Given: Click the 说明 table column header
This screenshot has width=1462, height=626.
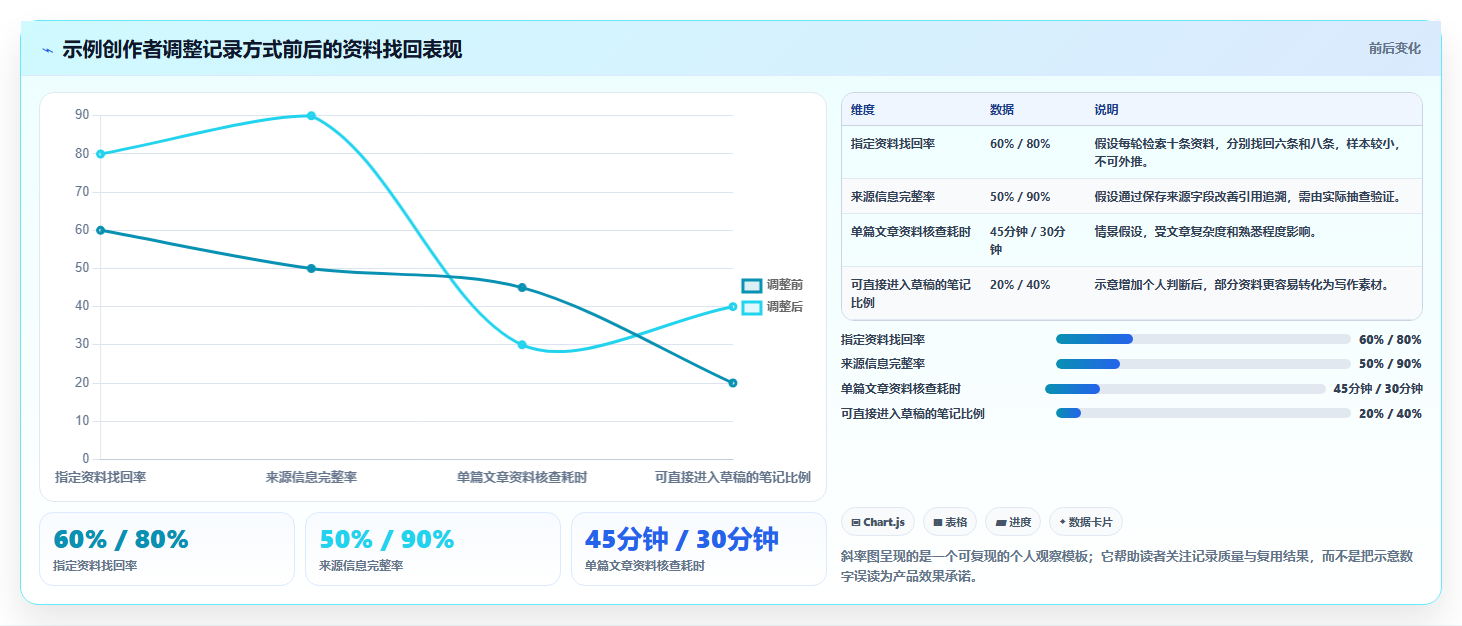Looking at the screenshot, I should point(1107,110).
